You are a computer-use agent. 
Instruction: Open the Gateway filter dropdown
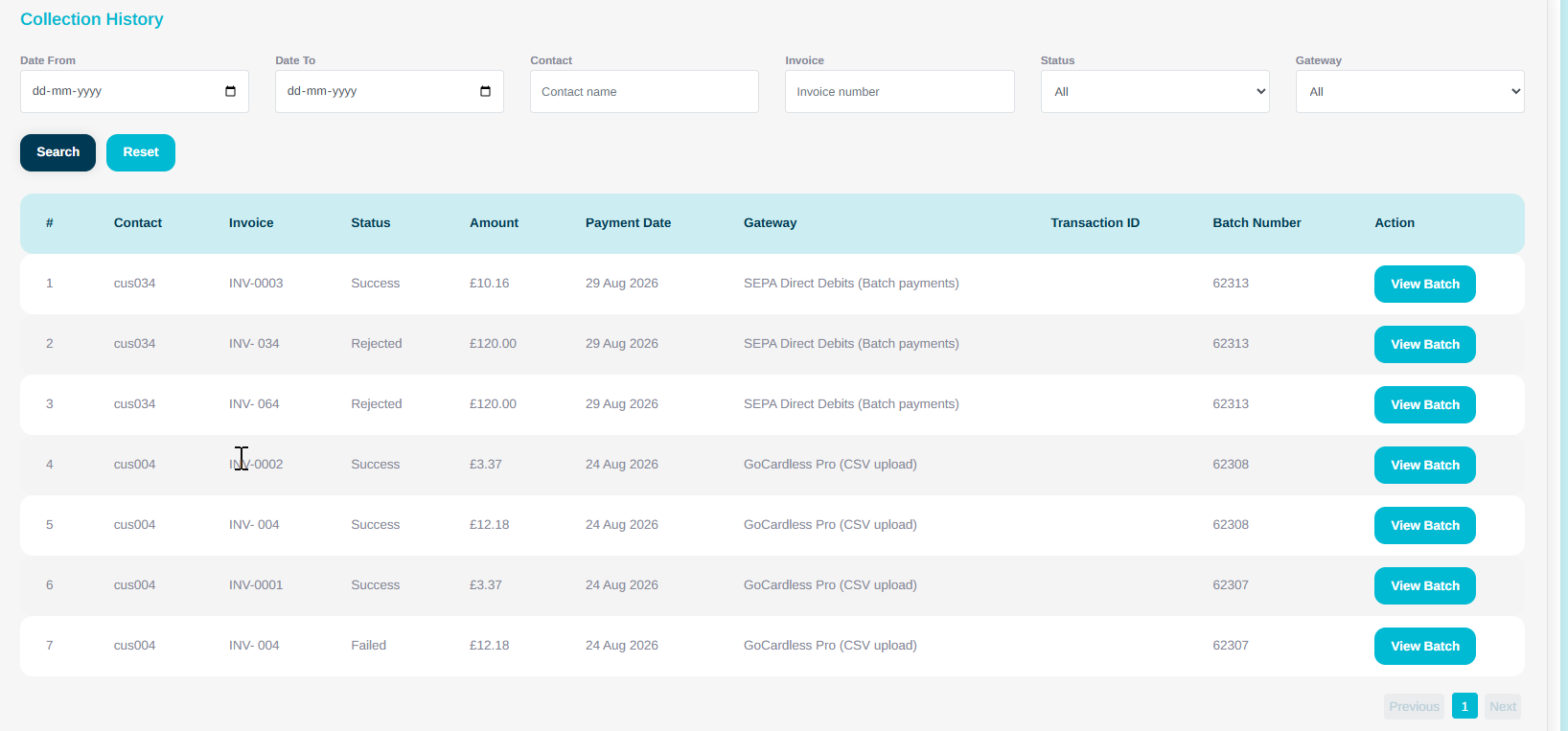[x=1410, y=91]
